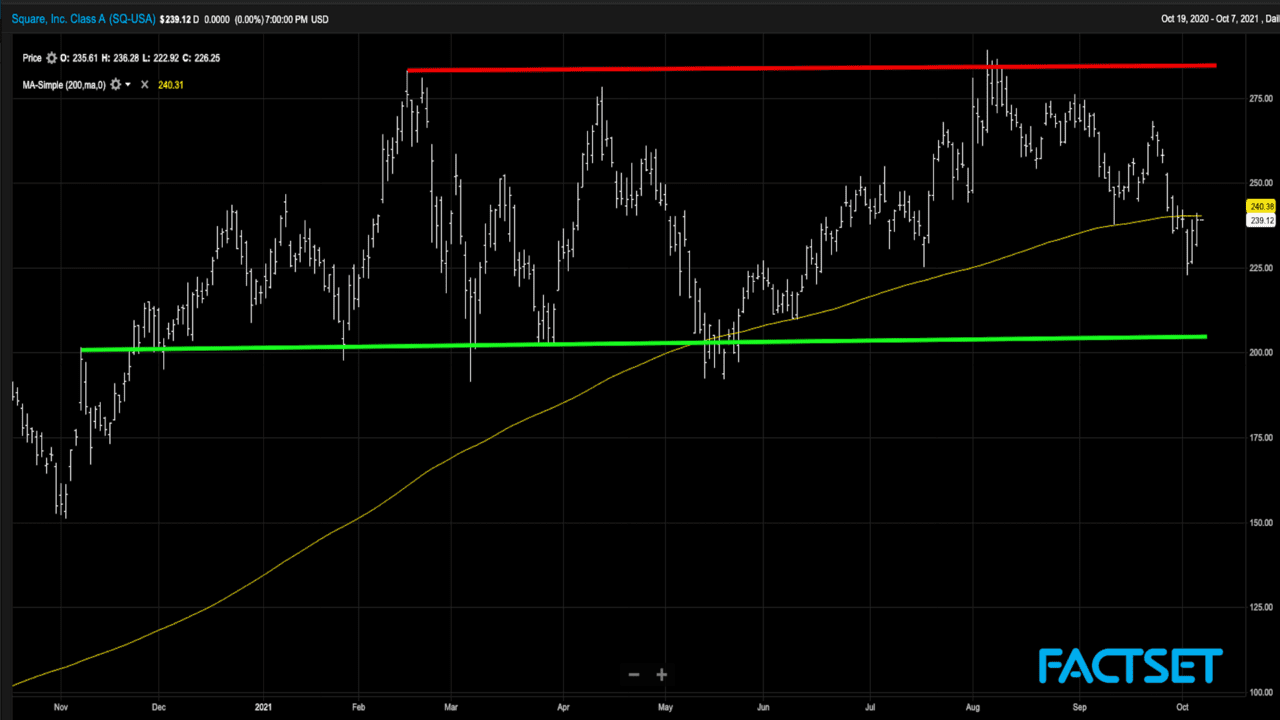Click the USD currency label in header
Viewport: 1280px width, 720px height.
(318, 19)
